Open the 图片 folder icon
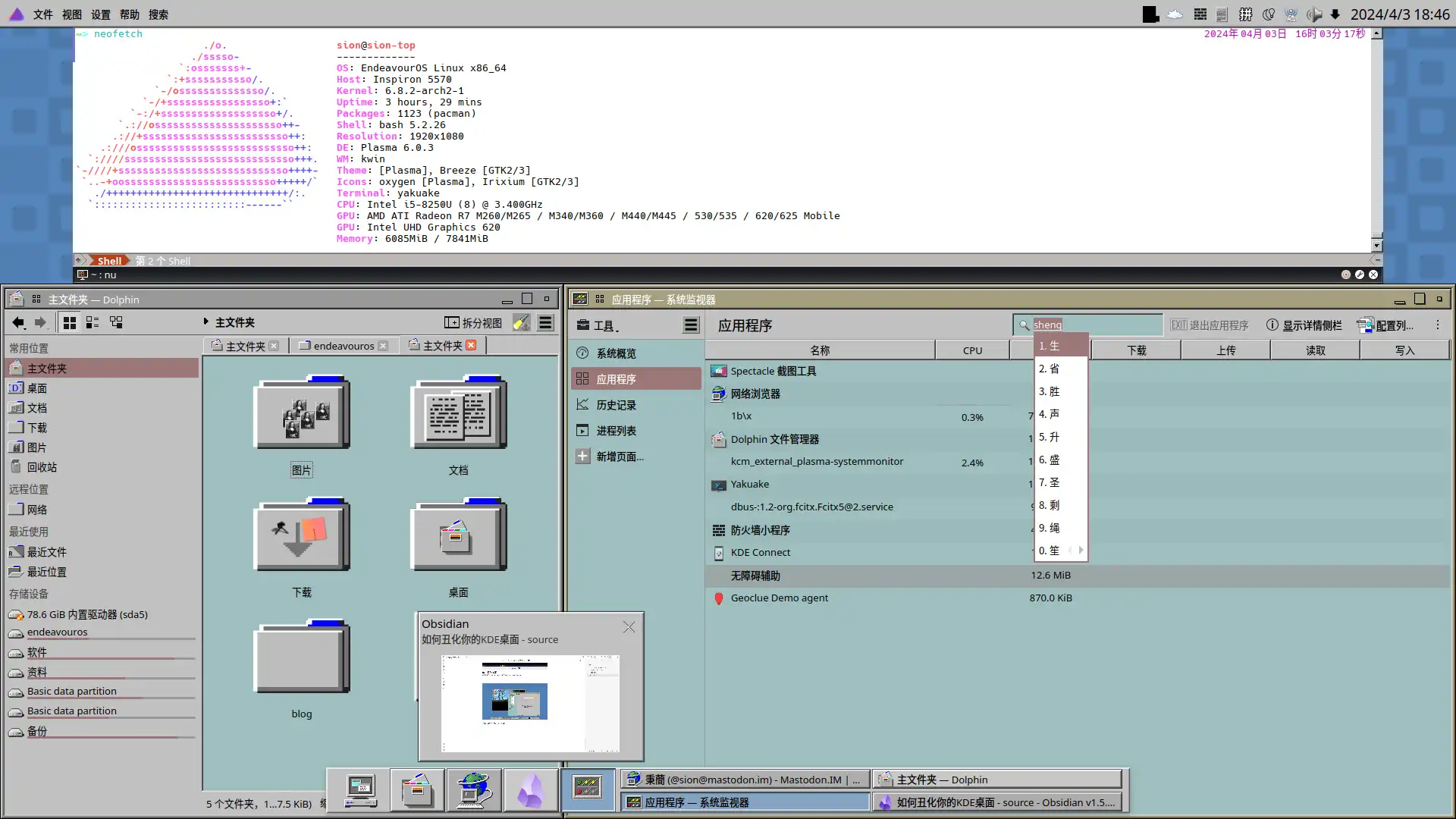The image size is (1456, 819). click(x=302, y=413)
